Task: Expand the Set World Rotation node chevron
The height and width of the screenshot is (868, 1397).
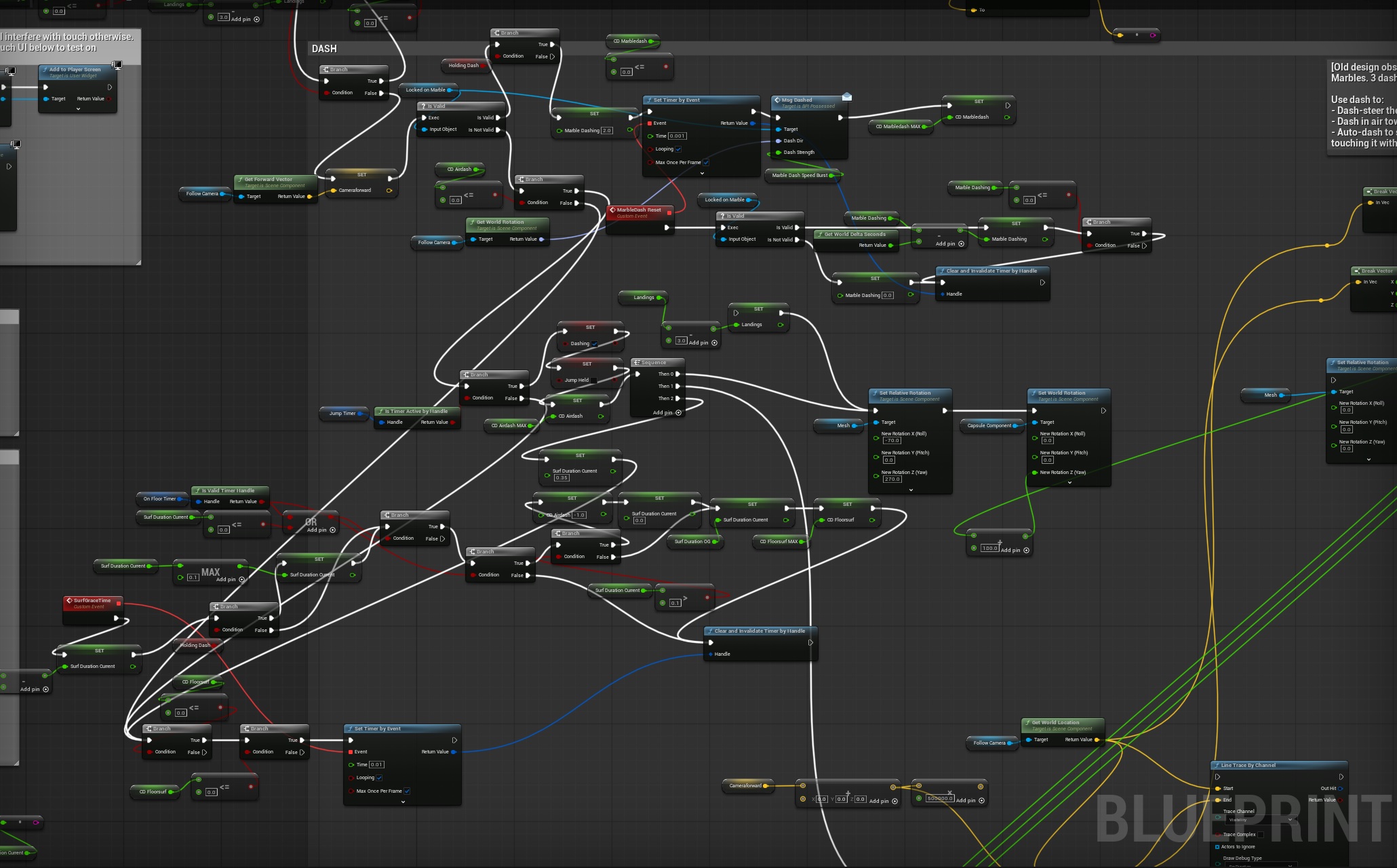Action: [1069, 483]
